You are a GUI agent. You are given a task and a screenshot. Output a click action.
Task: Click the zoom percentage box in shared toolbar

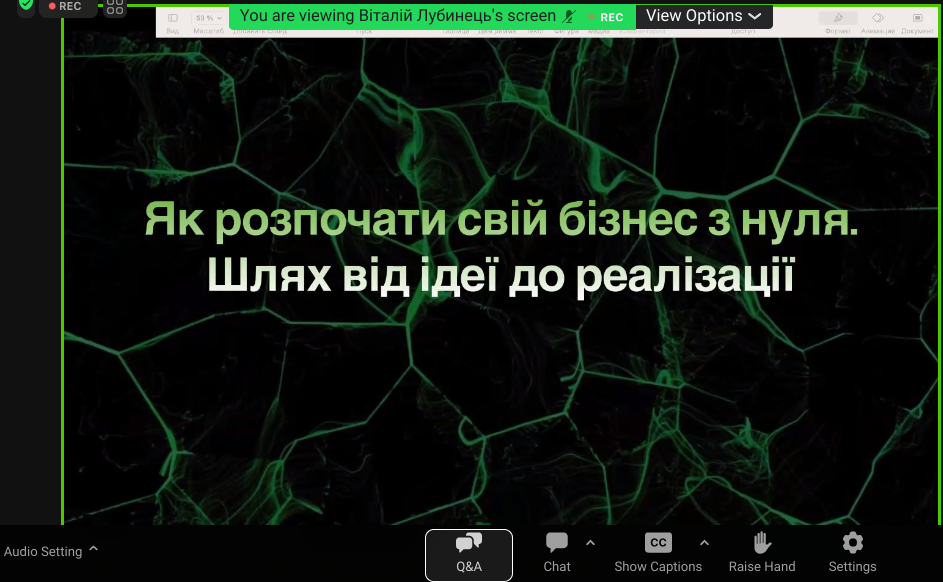pos(208,18)
